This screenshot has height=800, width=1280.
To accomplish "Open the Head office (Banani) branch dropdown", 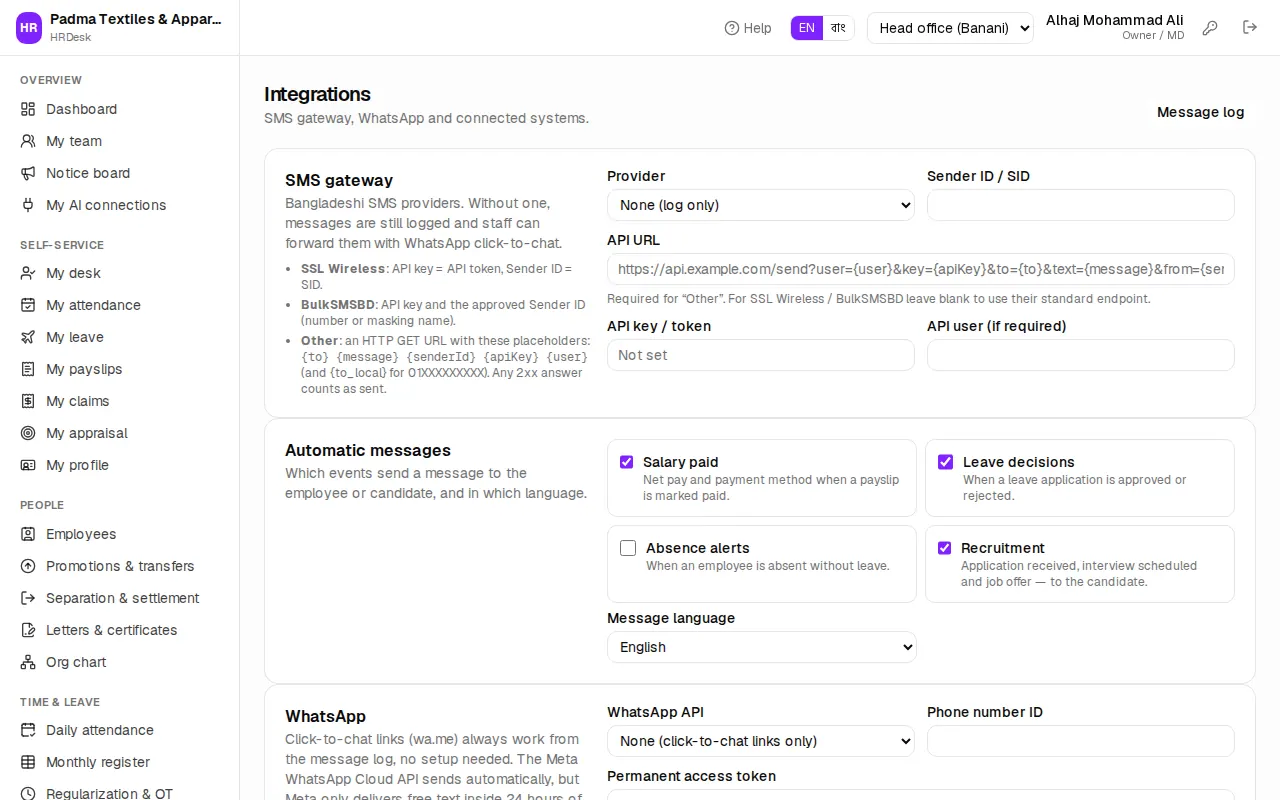I will tap(950, 28).
